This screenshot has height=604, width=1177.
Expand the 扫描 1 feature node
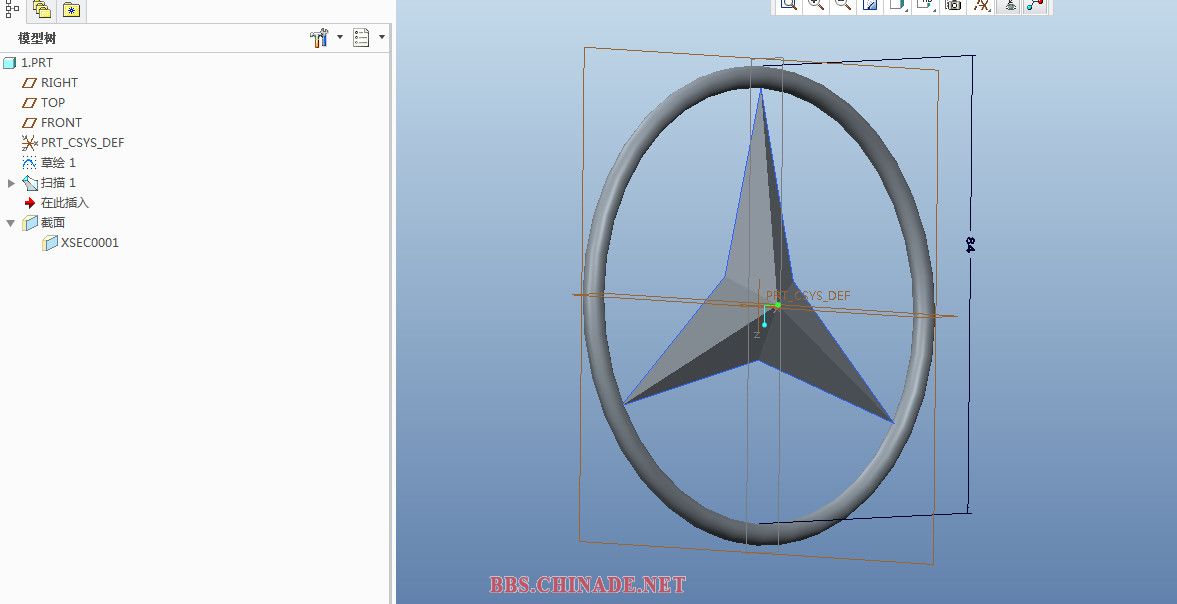11,183
